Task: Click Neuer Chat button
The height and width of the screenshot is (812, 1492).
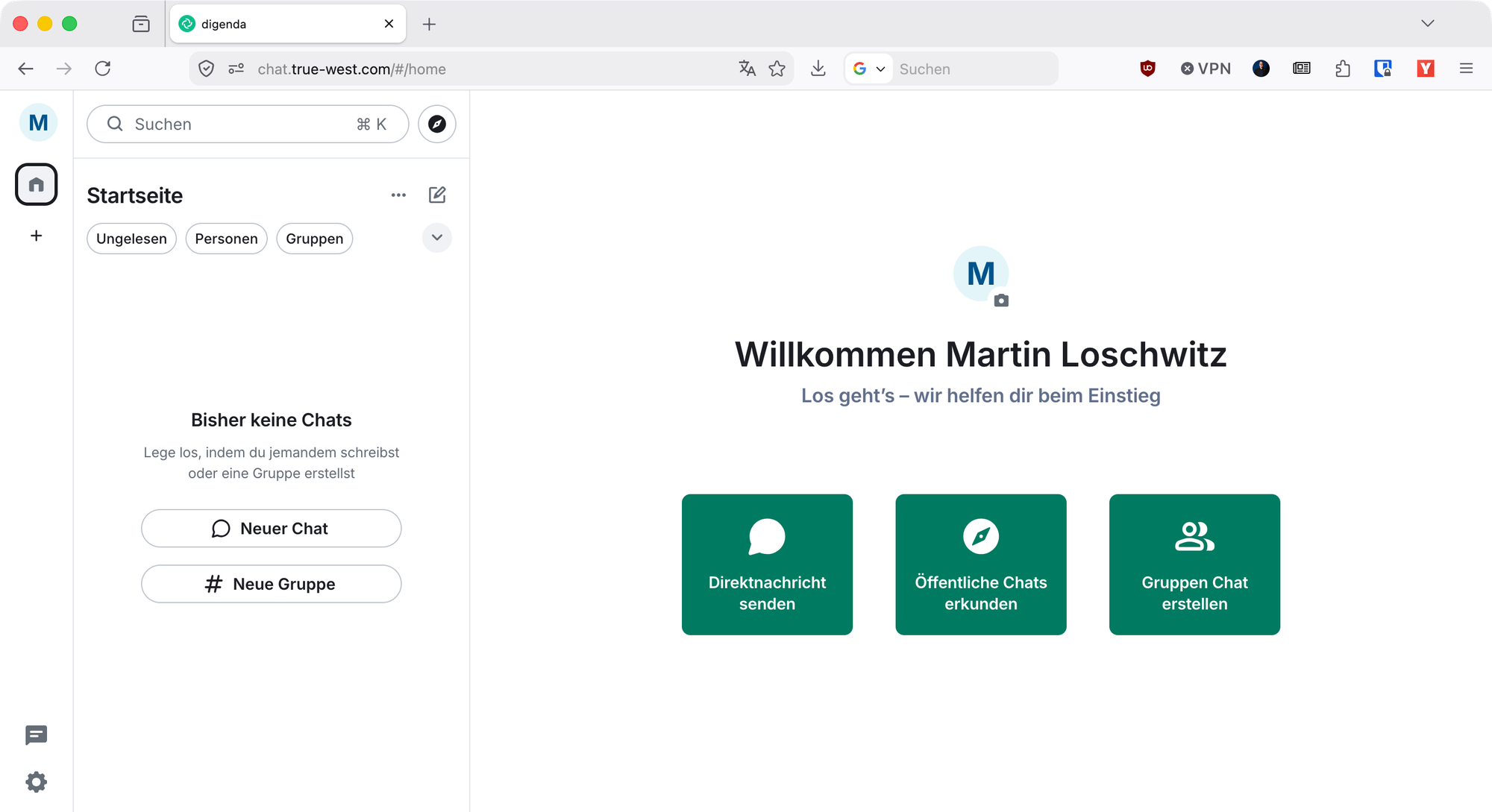Action: [x=272, y=529]
